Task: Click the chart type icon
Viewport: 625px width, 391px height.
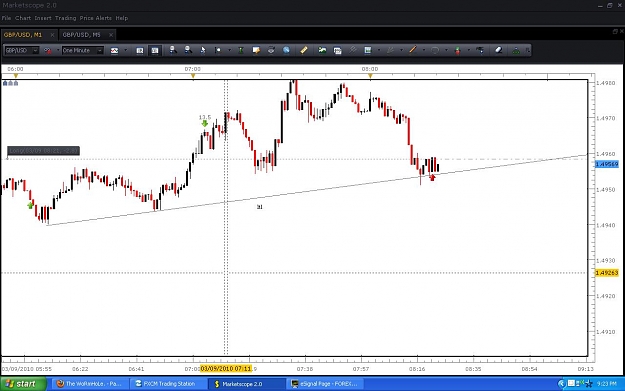Action: tap(114, 50)
